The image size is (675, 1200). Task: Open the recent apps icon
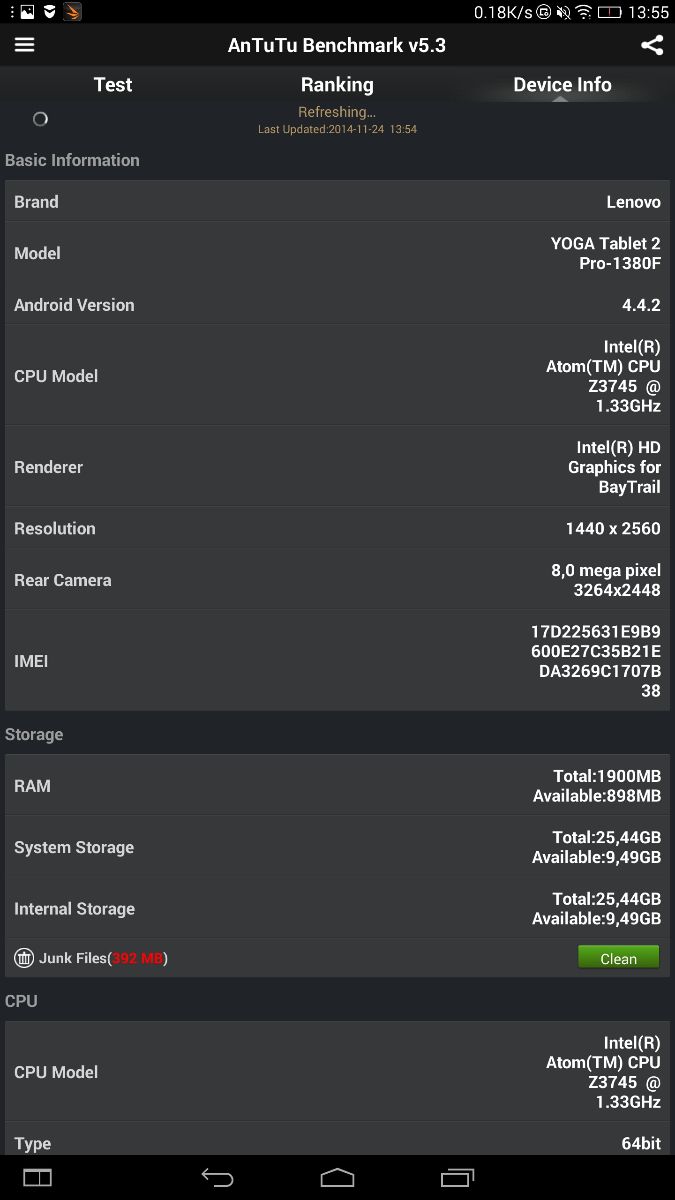(x=457, y=1177)
